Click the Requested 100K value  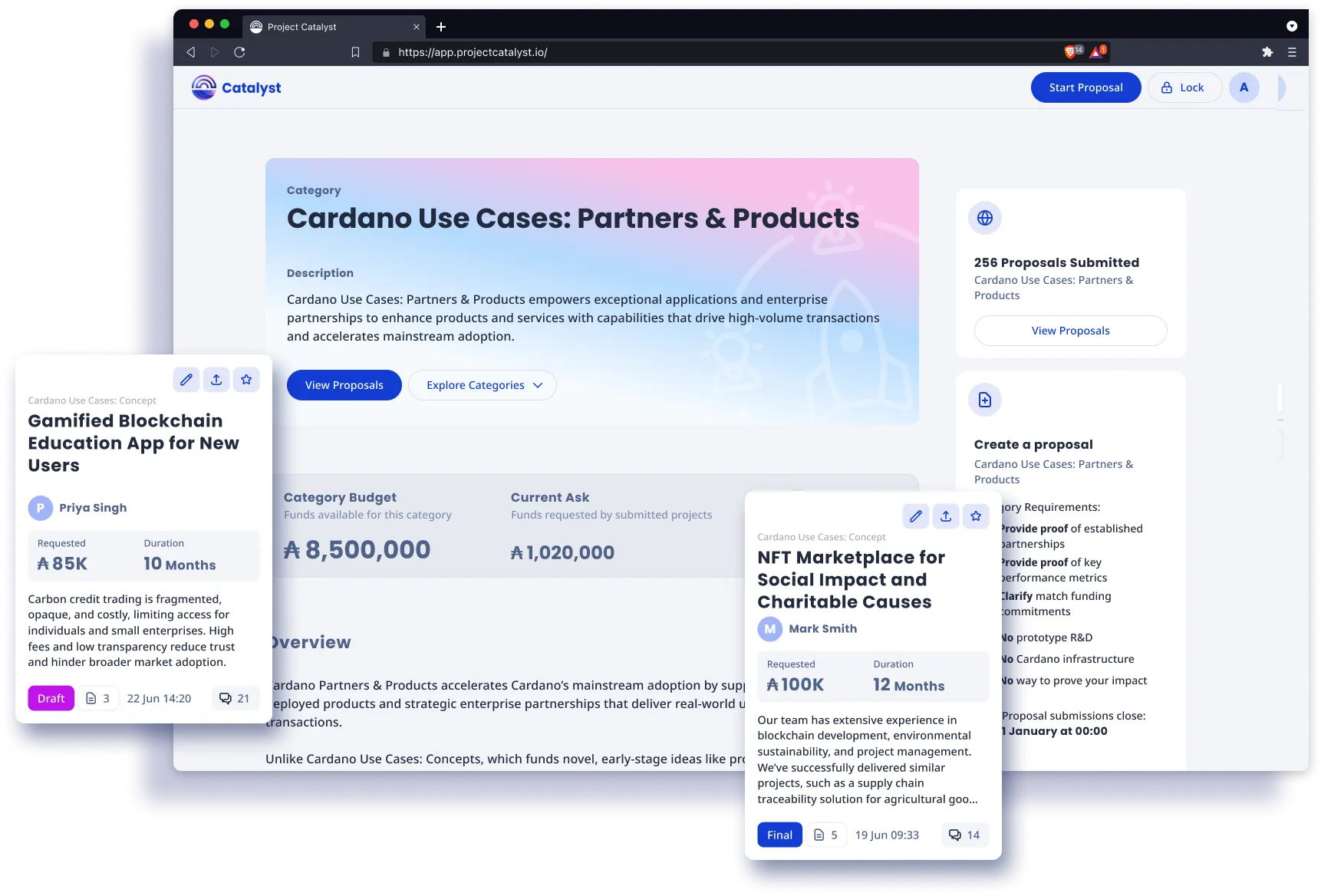796,684
